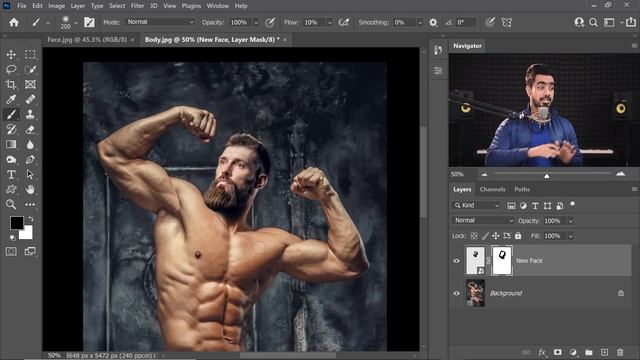Select the Background layer thumbnail
Viewport: 640px width, 360px height.
click(476, 293)
